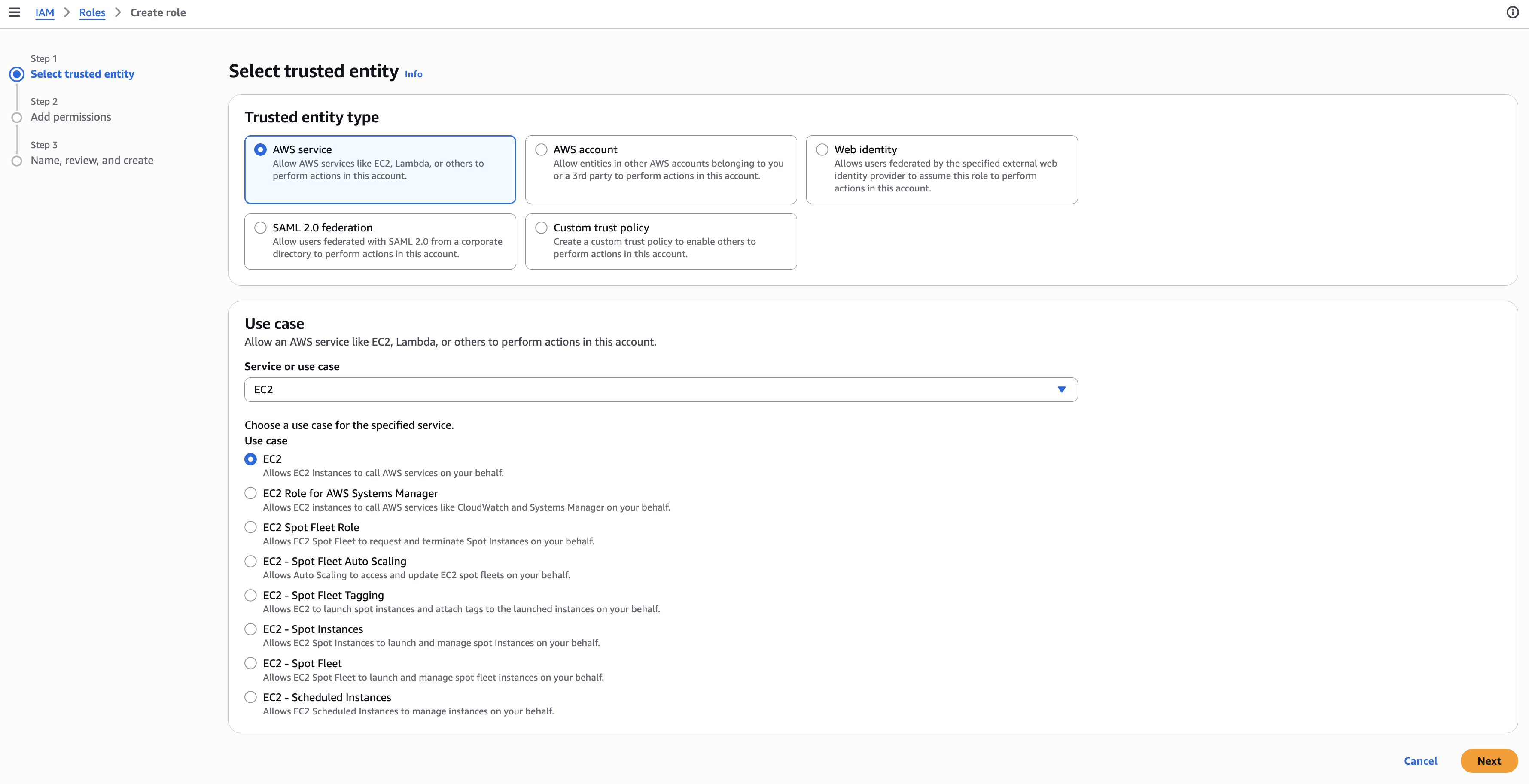Viewport: 1529px width, 784px height.
Task: Open the hamburger navigation menu
Action: pyautogui.click(x=14, y=12)
